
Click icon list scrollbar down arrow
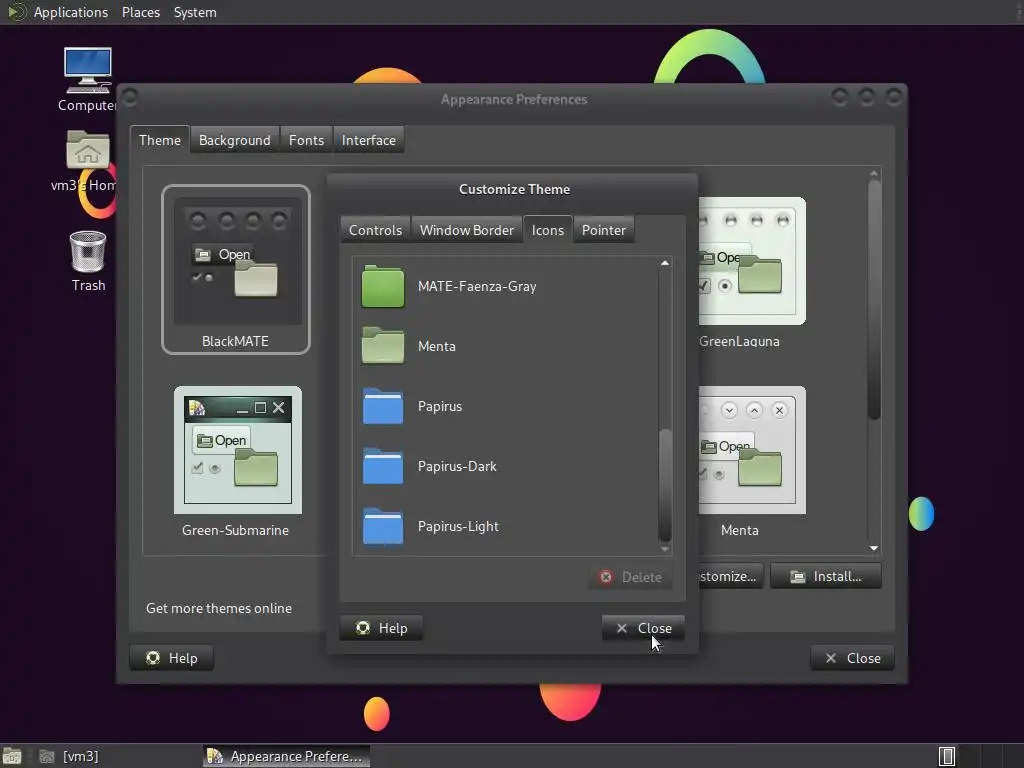pyautogui.click(x=665, y=549)
